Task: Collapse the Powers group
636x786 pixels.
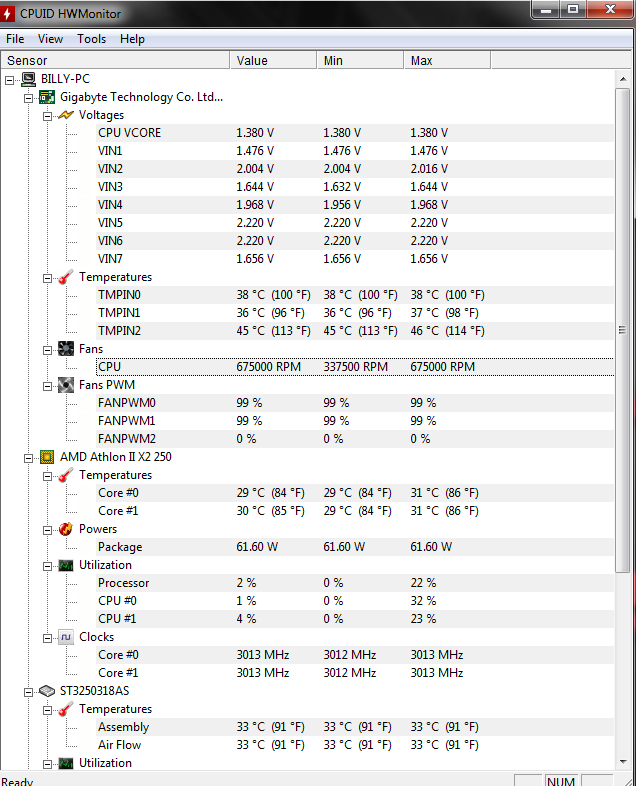Action: [x=47, y=530]
